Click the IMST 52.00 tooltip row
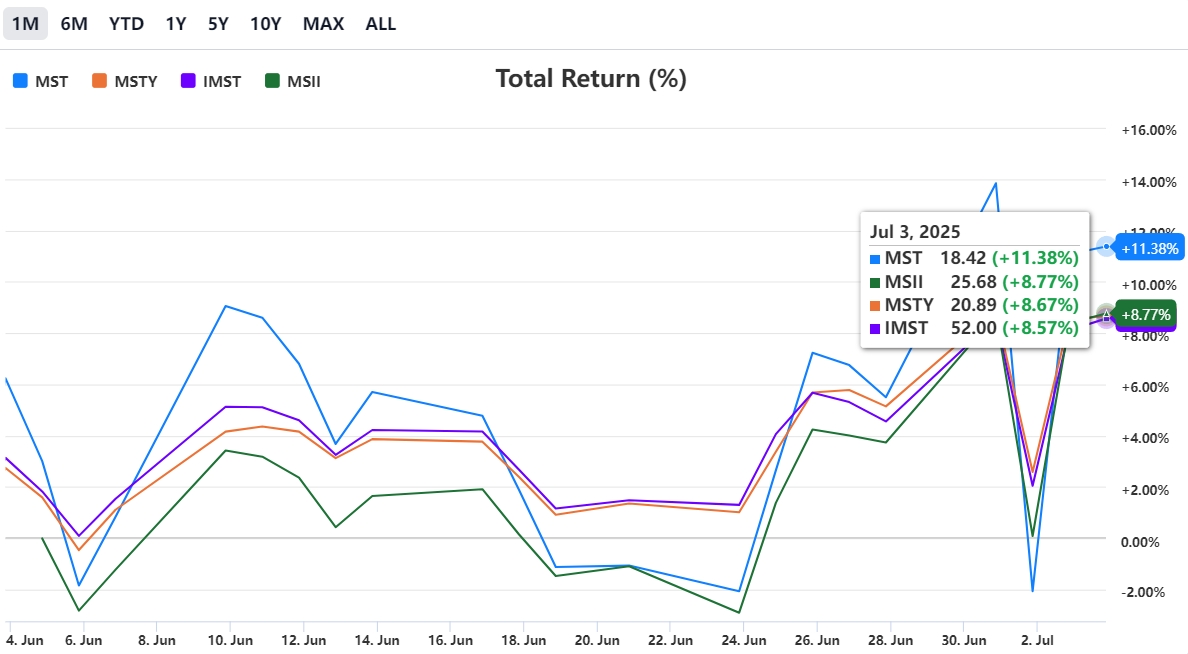The width and height of the screenshot is (1188, 654). (974, 328)
